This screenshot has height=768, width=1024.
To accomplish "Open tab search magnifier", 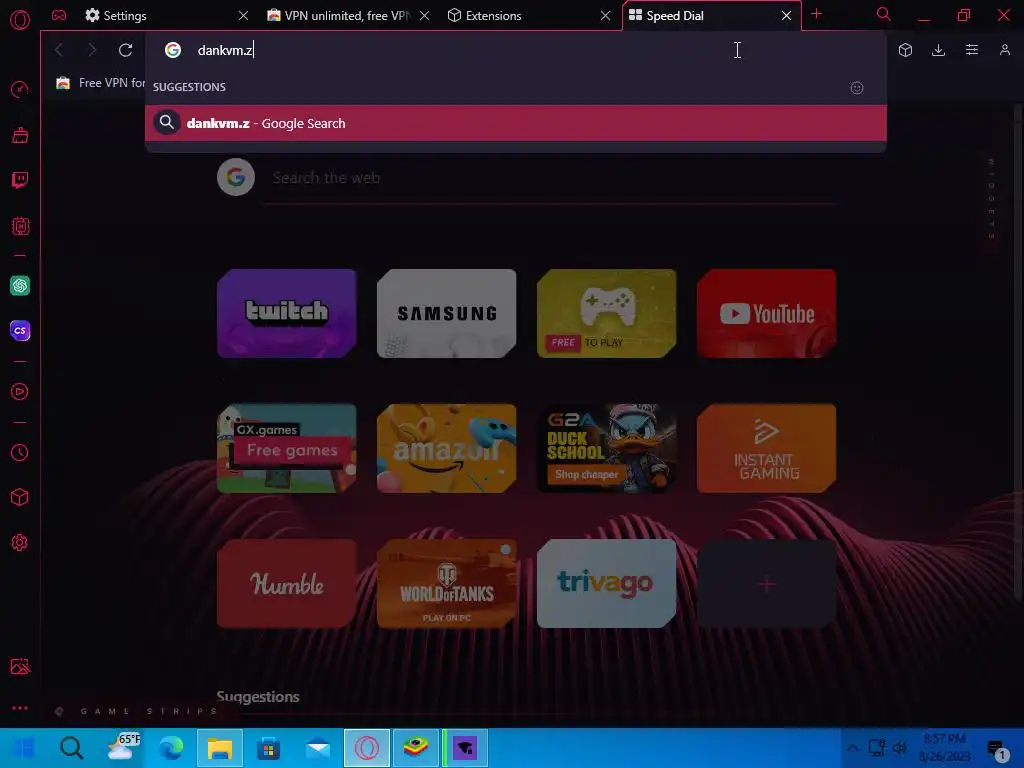I will click(x=883, y=14).
